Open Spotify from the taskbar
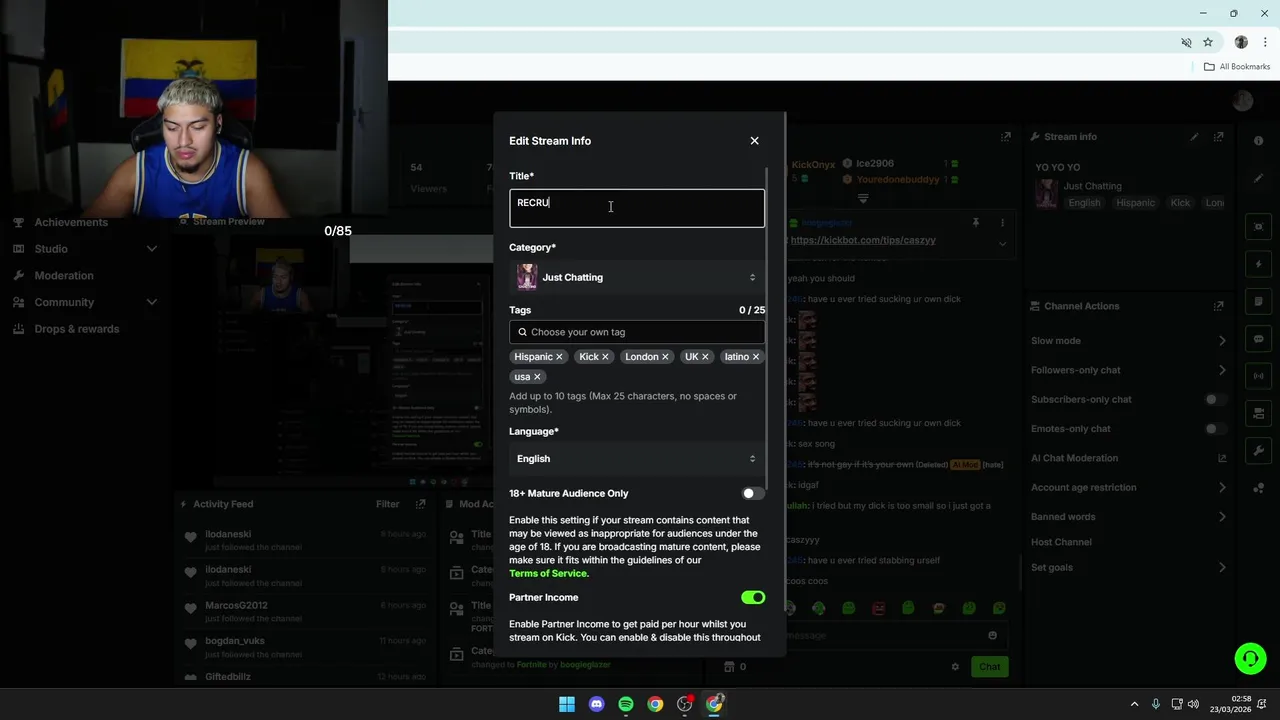 [x=626, y=704]
